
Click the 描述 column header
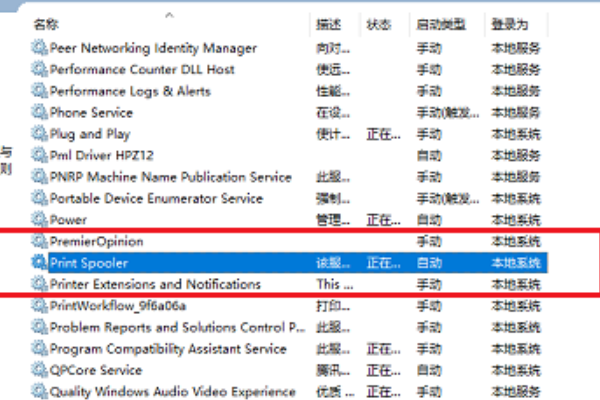[x=328, y=22]
